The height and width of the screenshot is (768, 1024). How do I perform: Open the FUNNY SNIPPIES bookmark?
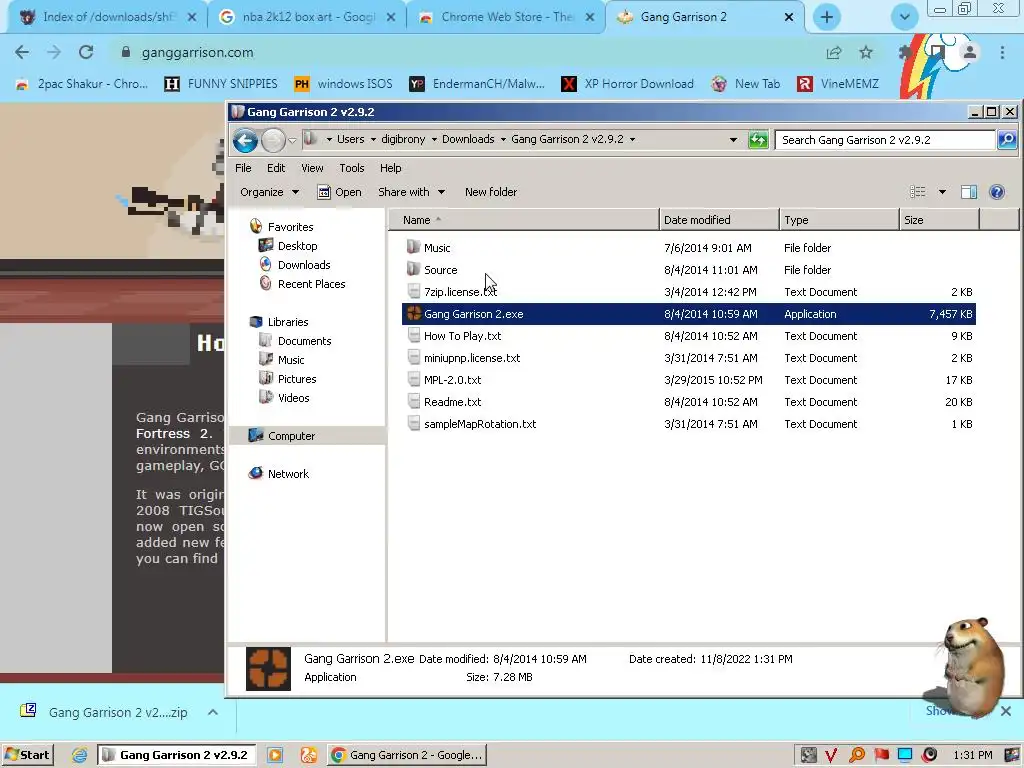[x=221, y=84]
